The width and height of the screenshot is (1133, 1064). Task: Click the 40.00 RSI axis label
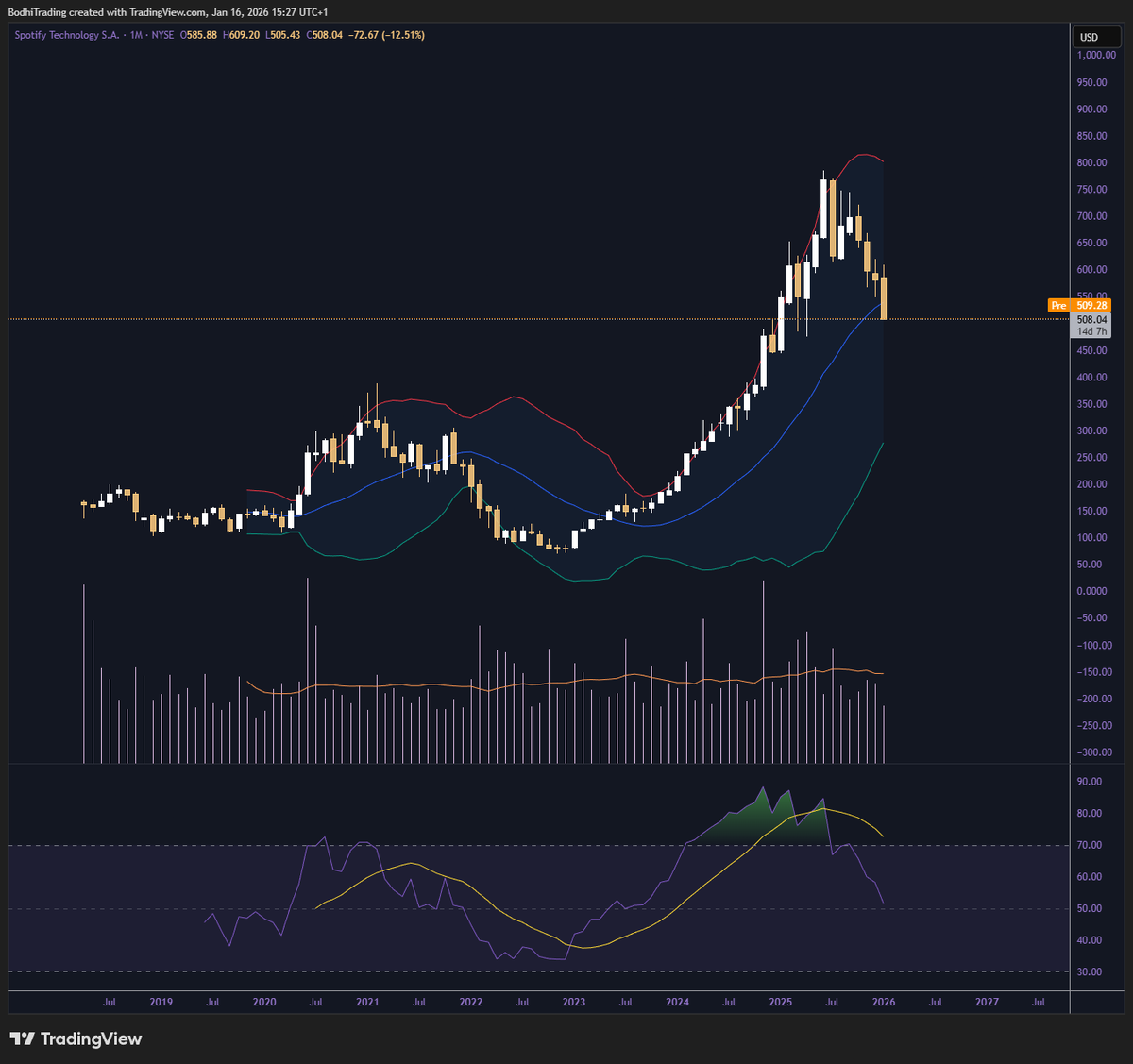coord(1090,940)
